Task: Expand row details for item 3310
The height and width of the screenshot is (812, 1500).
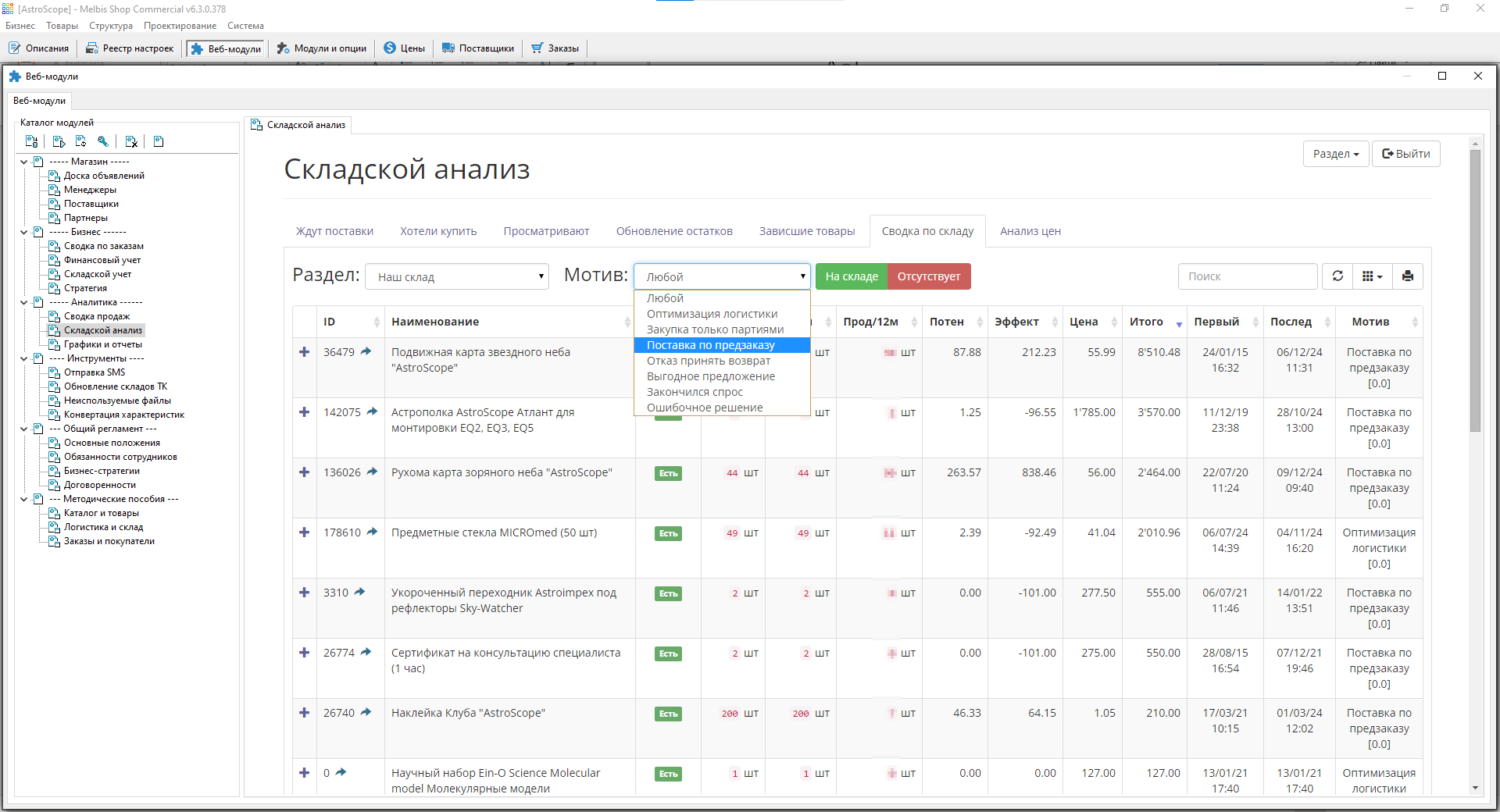Action: [304, 593]
